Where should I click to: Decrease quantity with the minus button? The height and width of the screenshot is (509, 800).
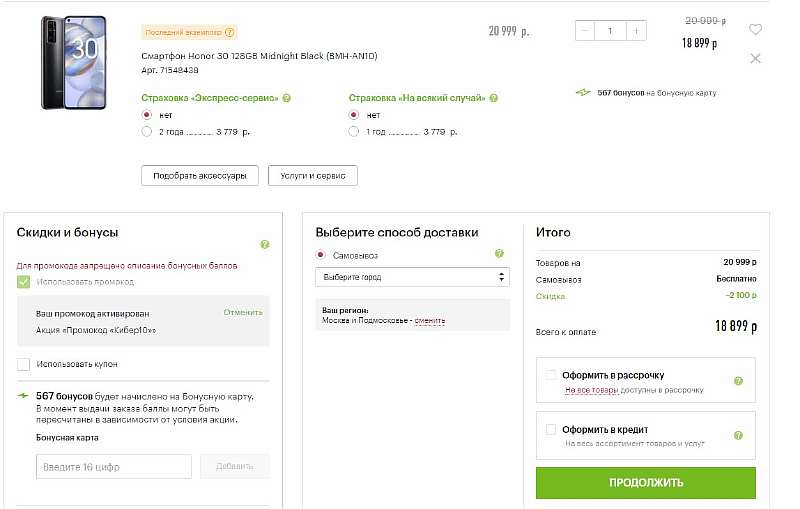(586, 31)
